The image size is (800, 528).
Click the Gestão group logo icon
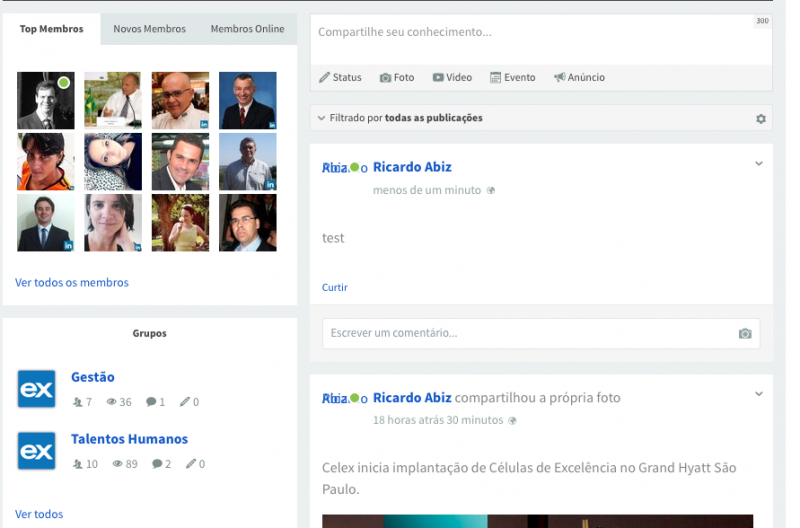37,389
